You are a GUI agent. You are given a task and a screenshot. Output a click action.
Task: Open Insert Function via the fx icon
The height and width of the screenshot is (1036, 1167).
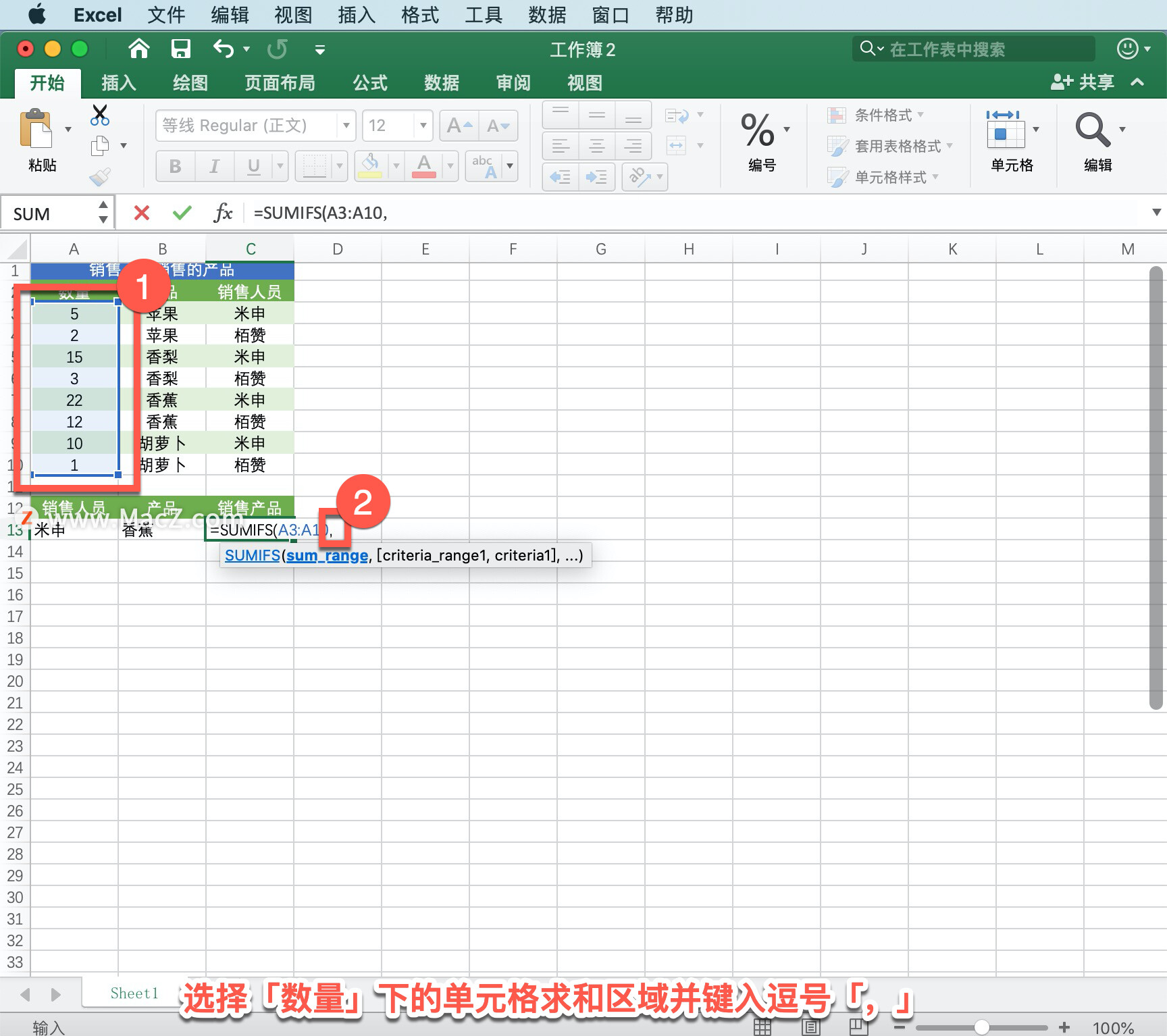point(223,213)
